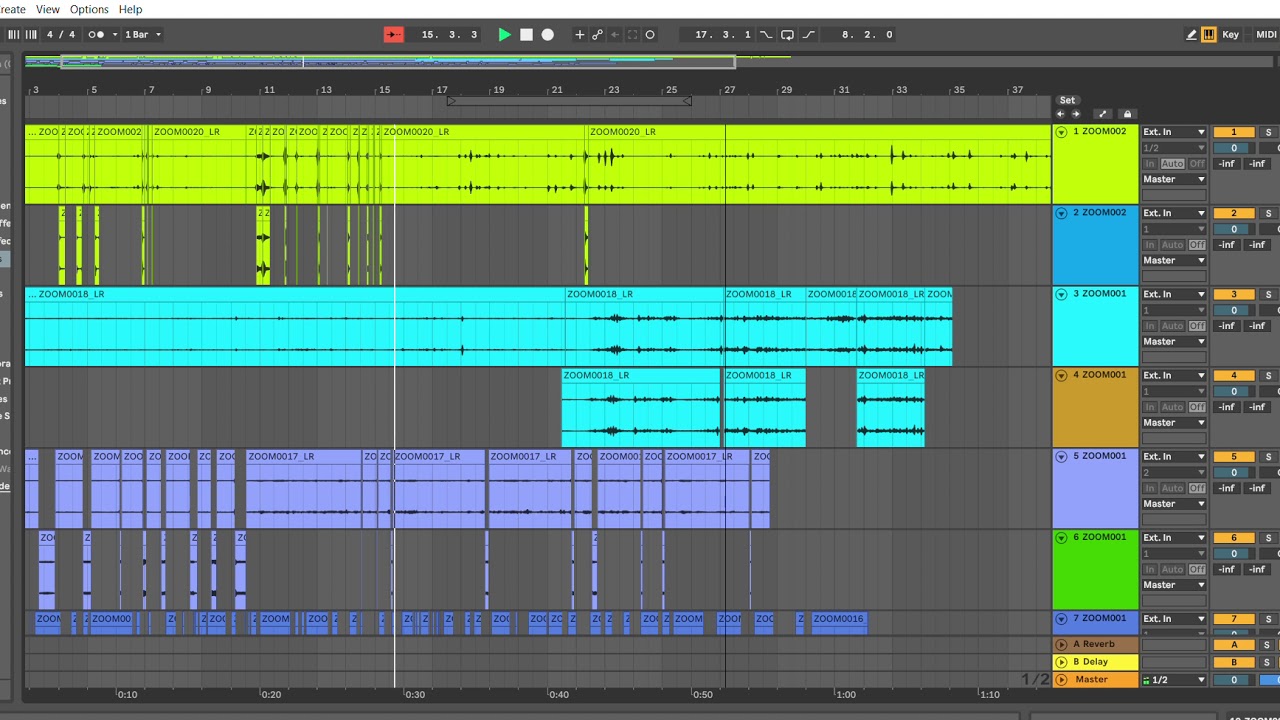Arm the Arrangement Record button
This screenshot has width=1280, height=720.
[x=547, y=34]
